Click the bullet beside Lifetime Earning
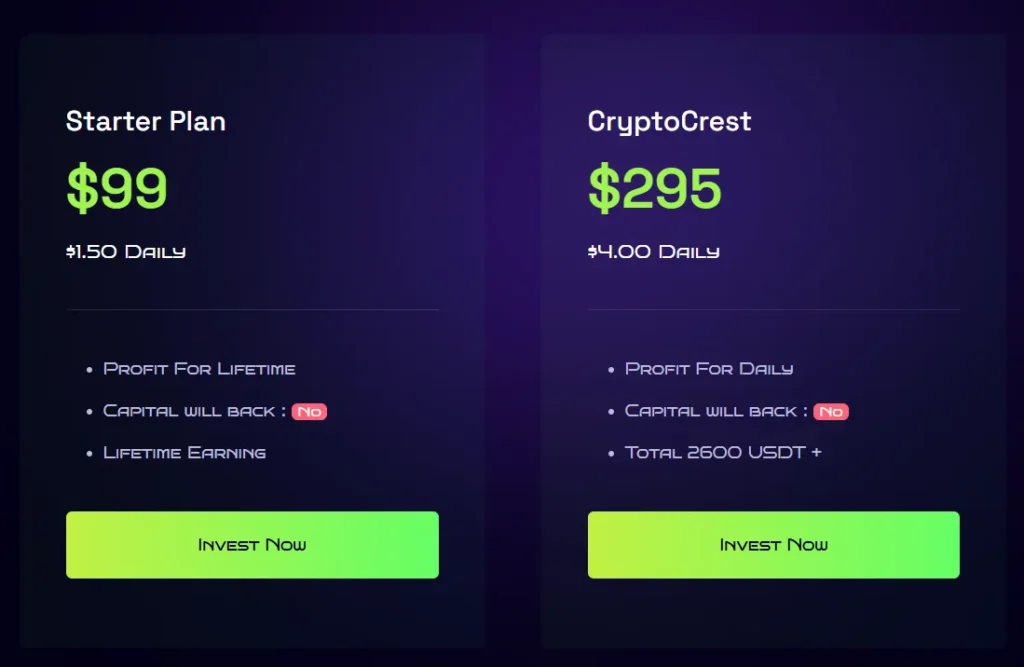1024x667 pixels. coord(90,454)
